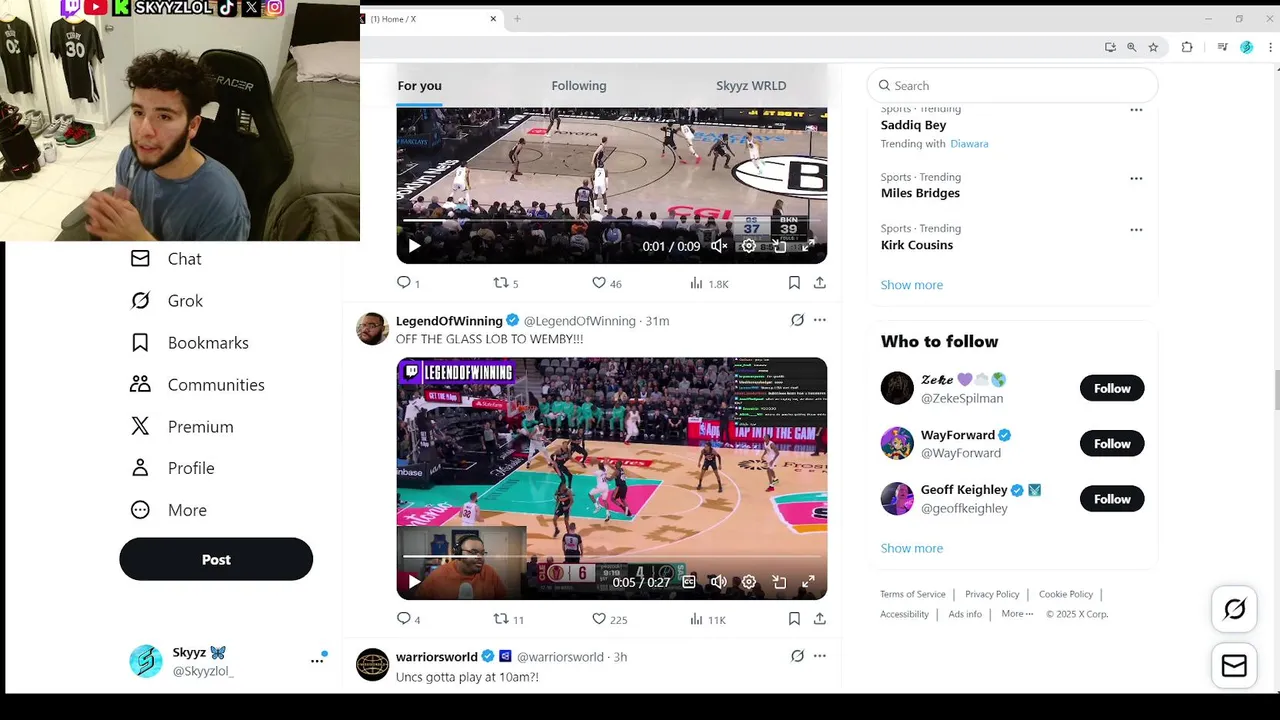Mute the Wemby video
The image size is (1280, 720).
719,582
